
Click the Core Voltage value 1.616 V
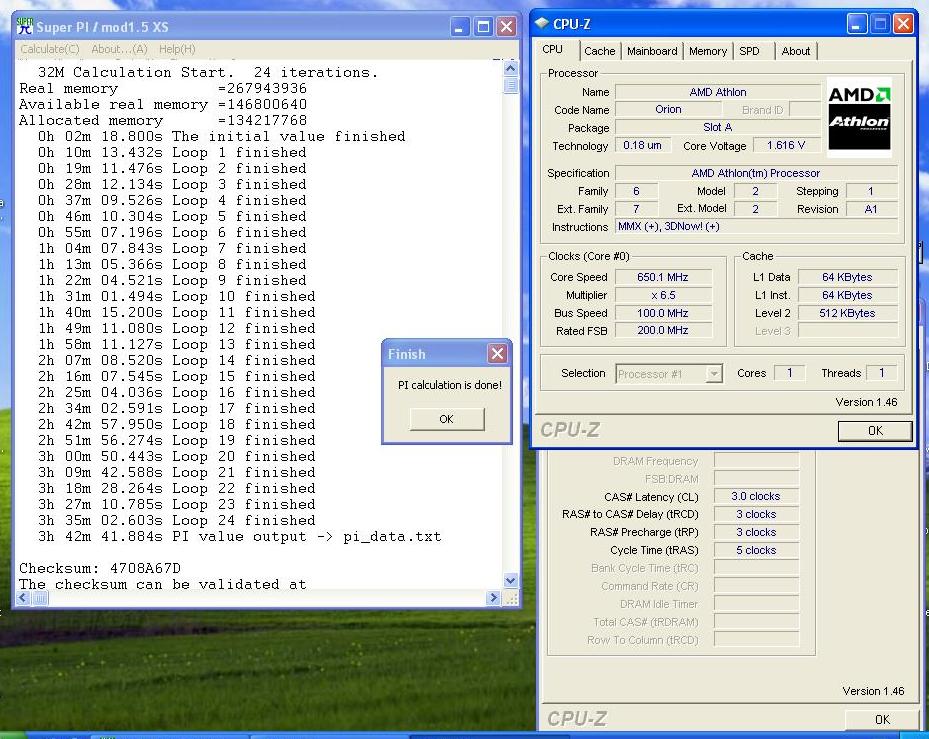click(x=786, y=145)
